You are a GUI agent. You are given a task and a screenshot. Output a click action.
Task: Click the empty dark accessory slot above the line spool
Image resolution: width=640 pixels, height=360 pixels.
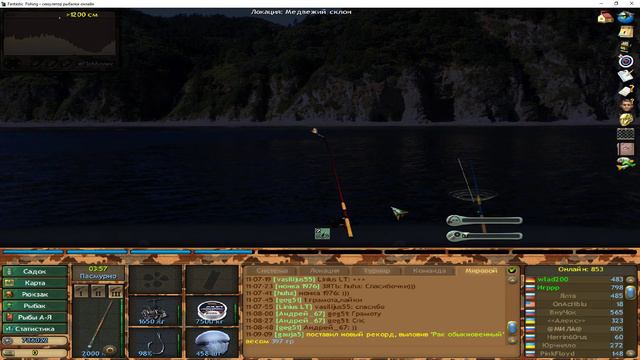[212, 280]
